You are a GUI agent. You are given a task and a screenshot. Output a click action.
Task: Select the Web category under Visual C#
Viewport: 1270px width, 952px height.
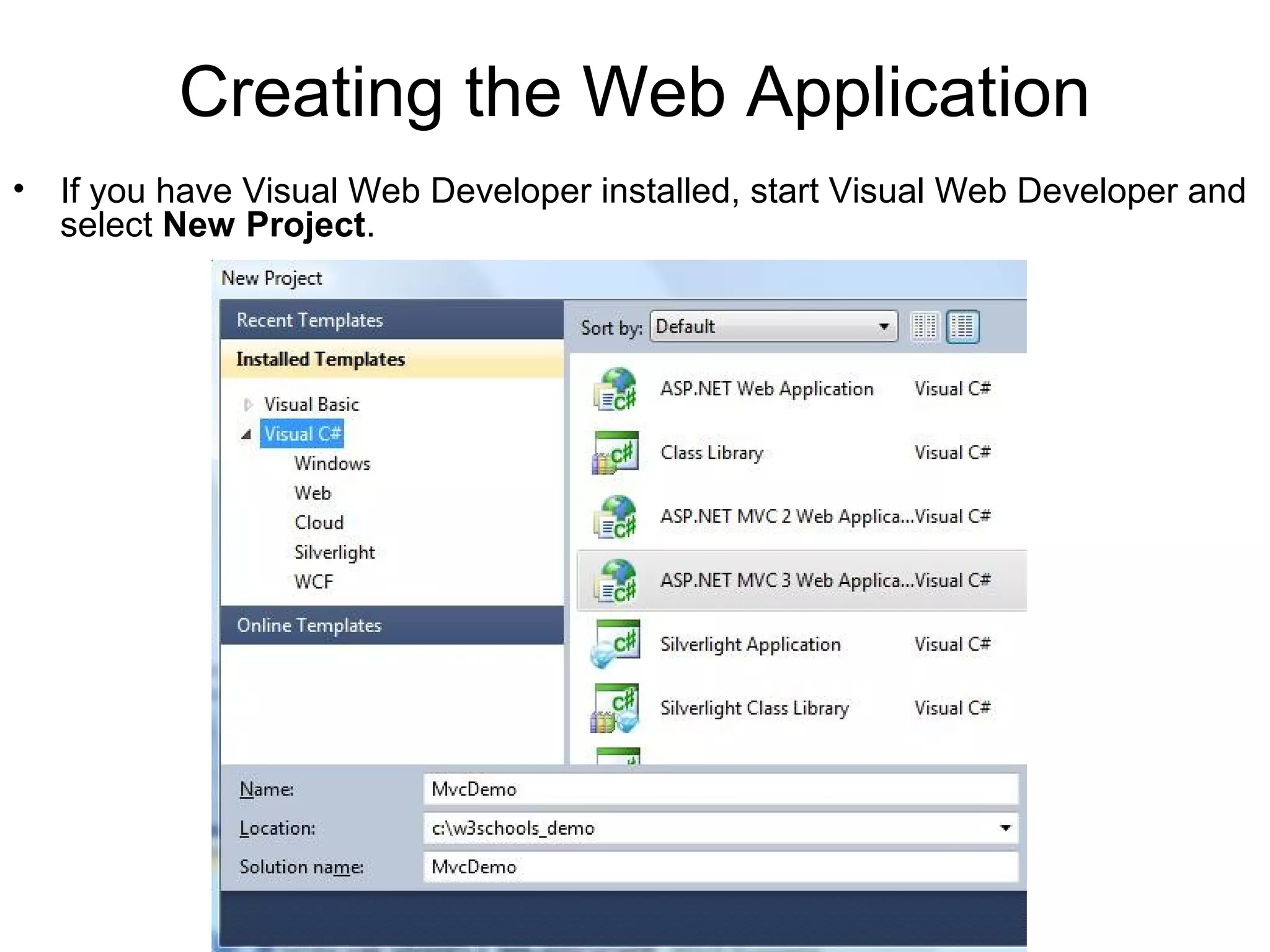tap(313, 493)
